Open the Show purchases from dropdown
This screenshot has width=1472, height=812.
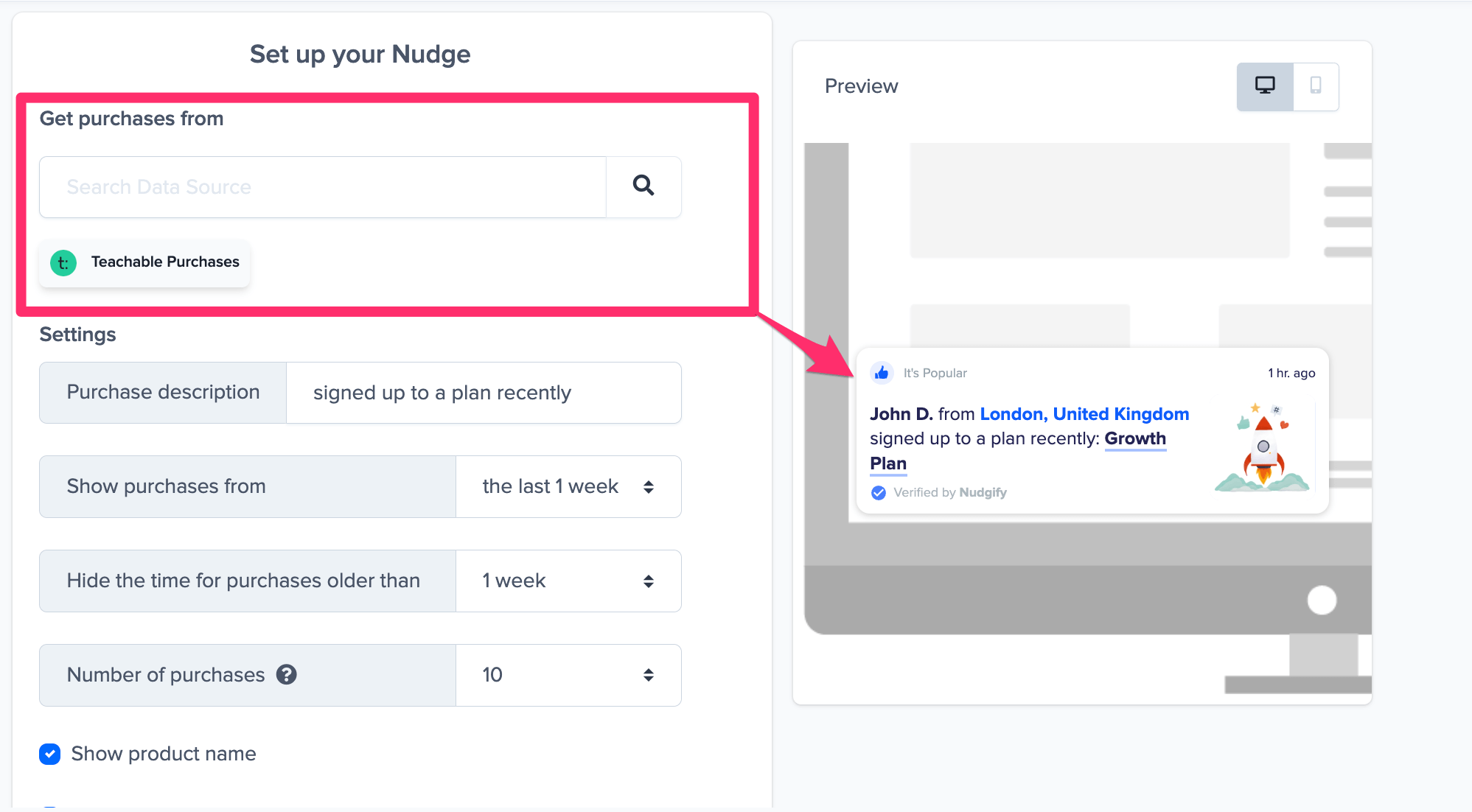pyautogui.click(x=568, y=486)
